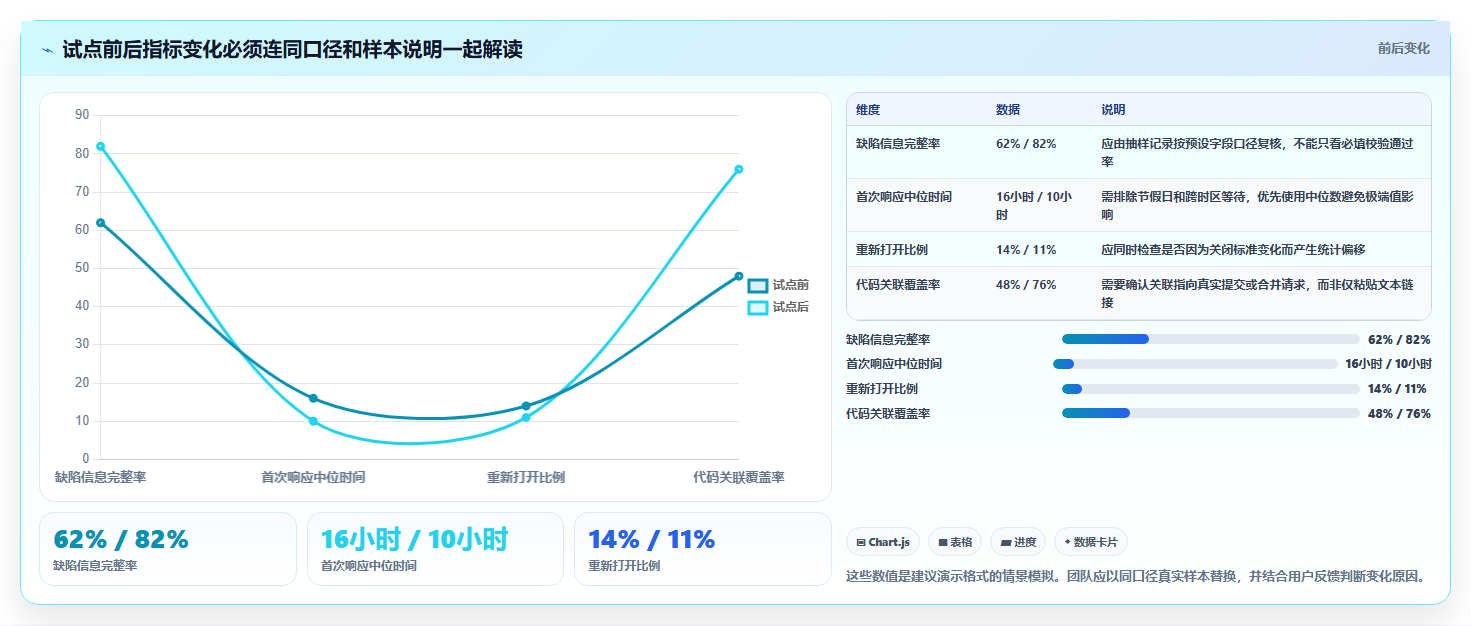Select the 首次响应中位时间 progress bar
Screen dimensions: 1471x626
1195,364
